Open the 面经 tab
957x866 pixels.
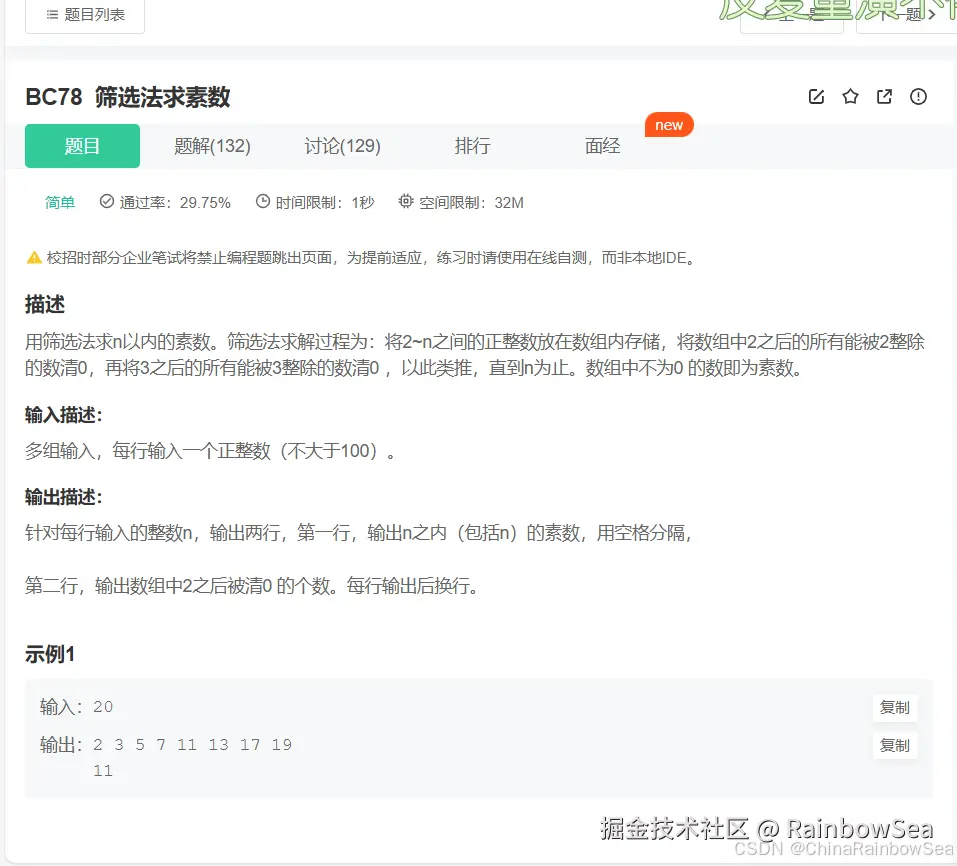(x=601, y=145)
